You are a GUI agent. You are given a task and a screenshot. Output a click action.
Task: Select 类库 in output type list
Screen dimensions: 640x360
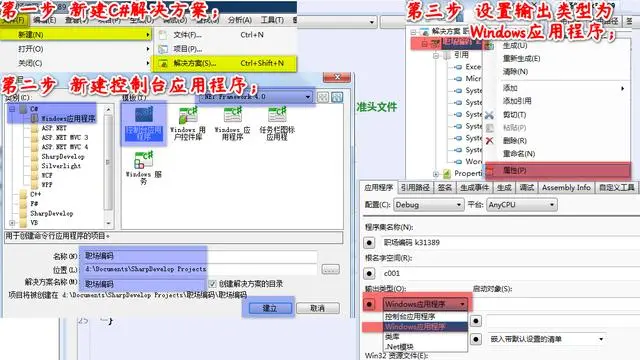425,337
